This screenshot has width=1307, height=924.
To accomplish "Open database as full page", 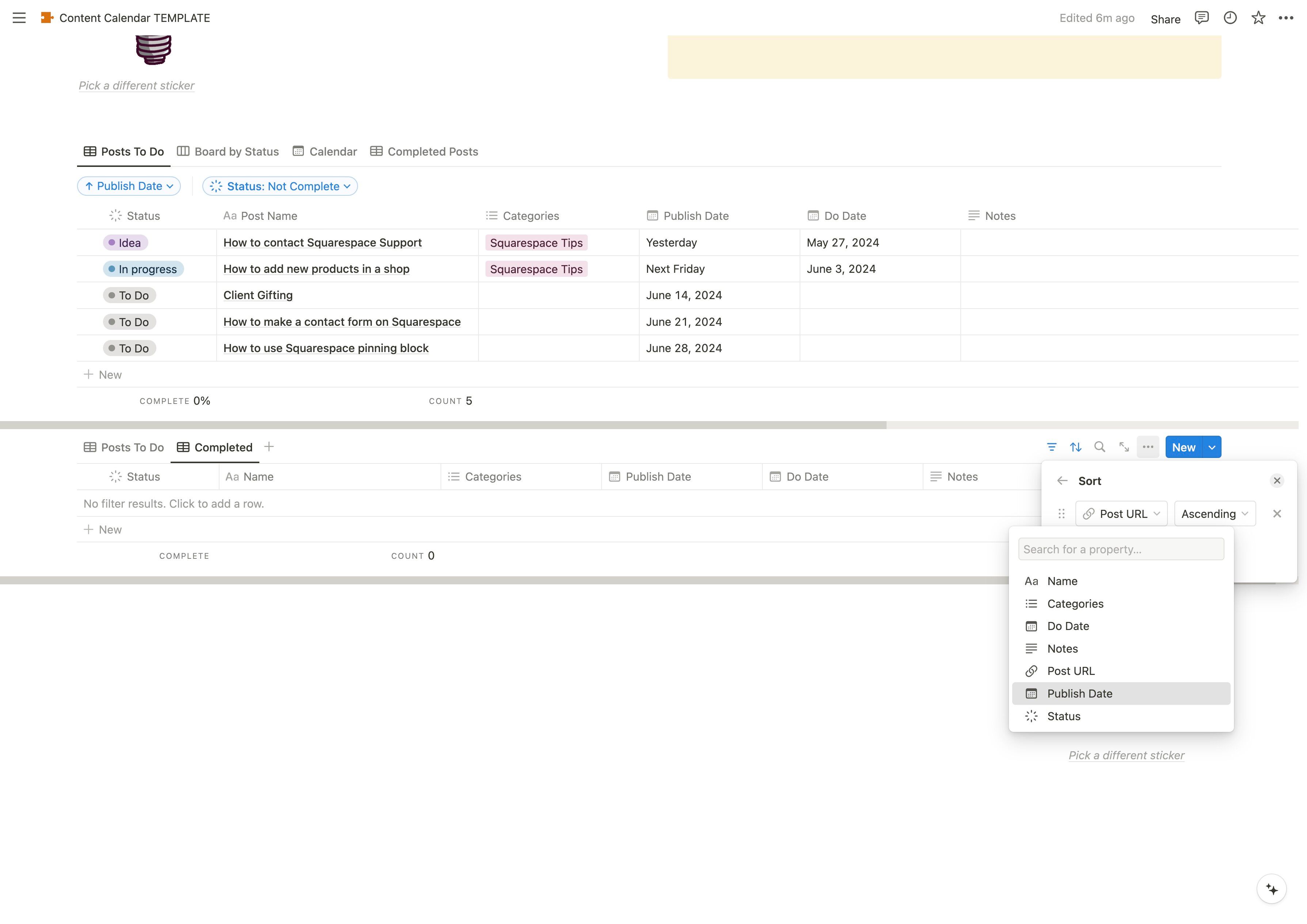I will (1124, 447).
